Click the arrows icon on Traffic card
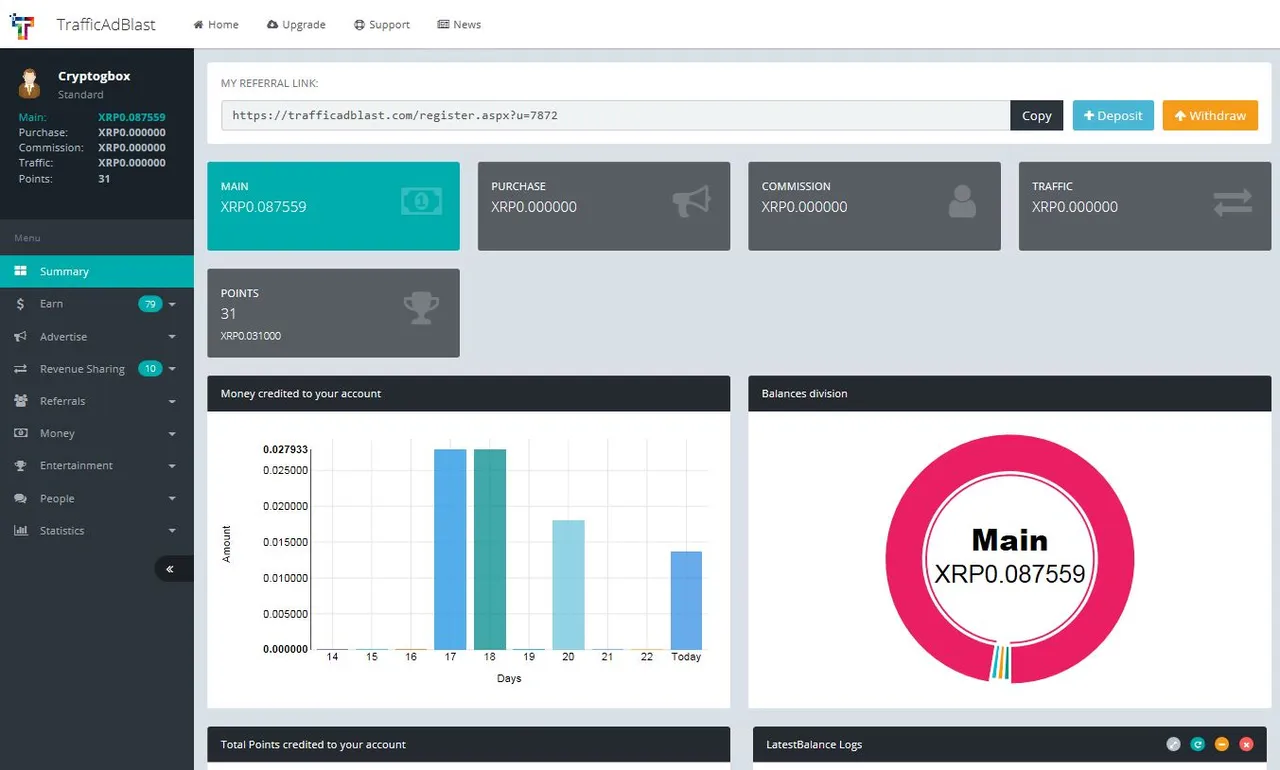 tap(1233, 203)
